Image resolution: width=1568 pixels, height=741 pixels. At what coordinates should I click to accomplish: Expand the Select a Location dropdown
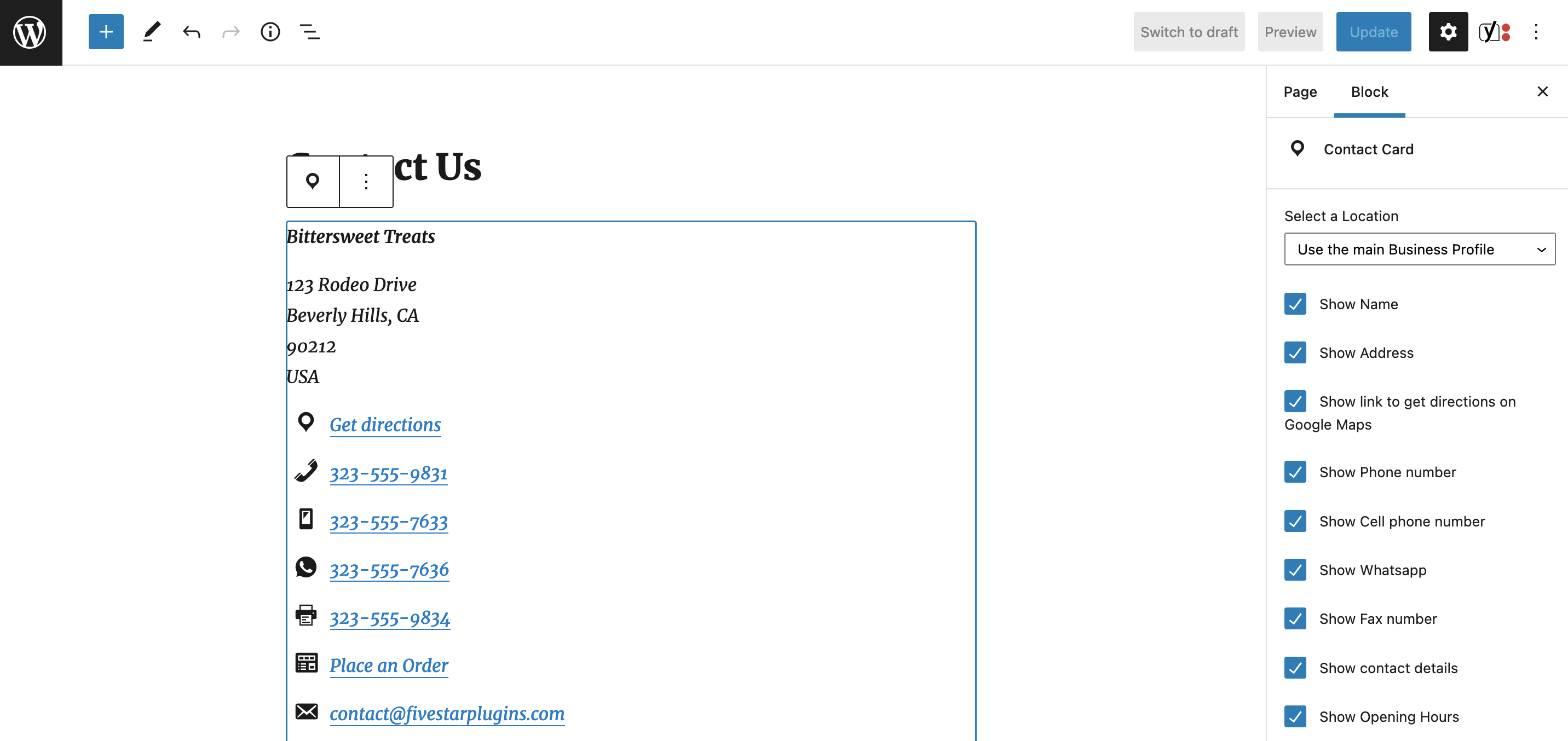(x=1419, y=249)
